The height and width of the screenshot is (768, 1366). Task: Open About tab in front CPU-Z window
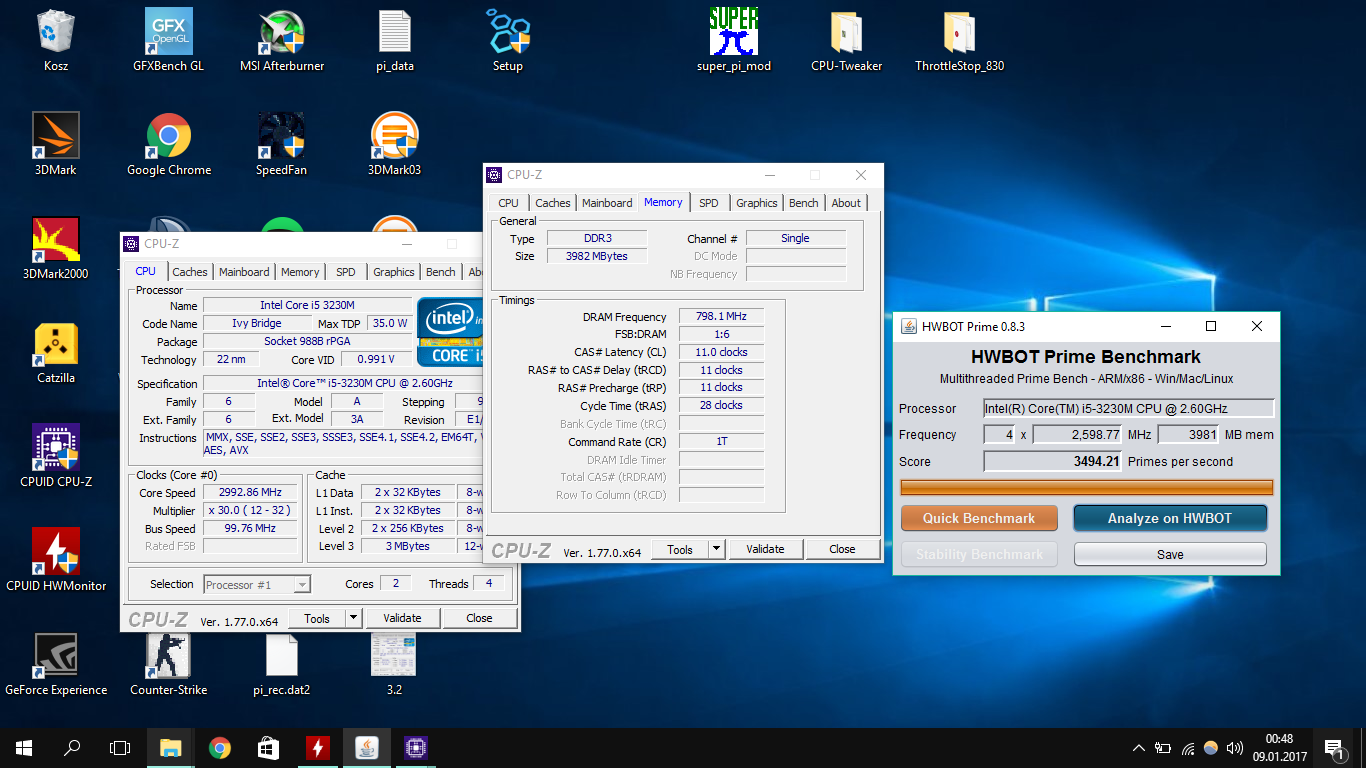846,203
